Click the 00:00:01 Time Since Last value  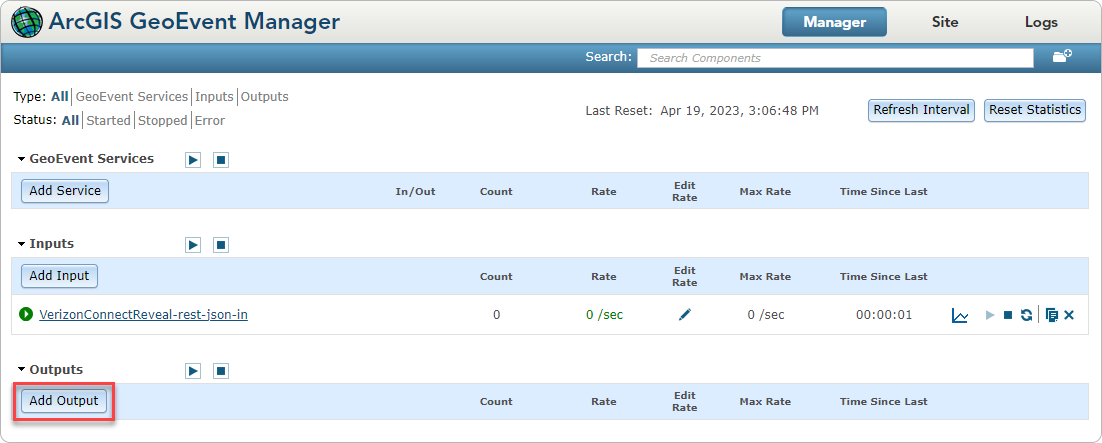pyautogui.click(x=883, y=315)
